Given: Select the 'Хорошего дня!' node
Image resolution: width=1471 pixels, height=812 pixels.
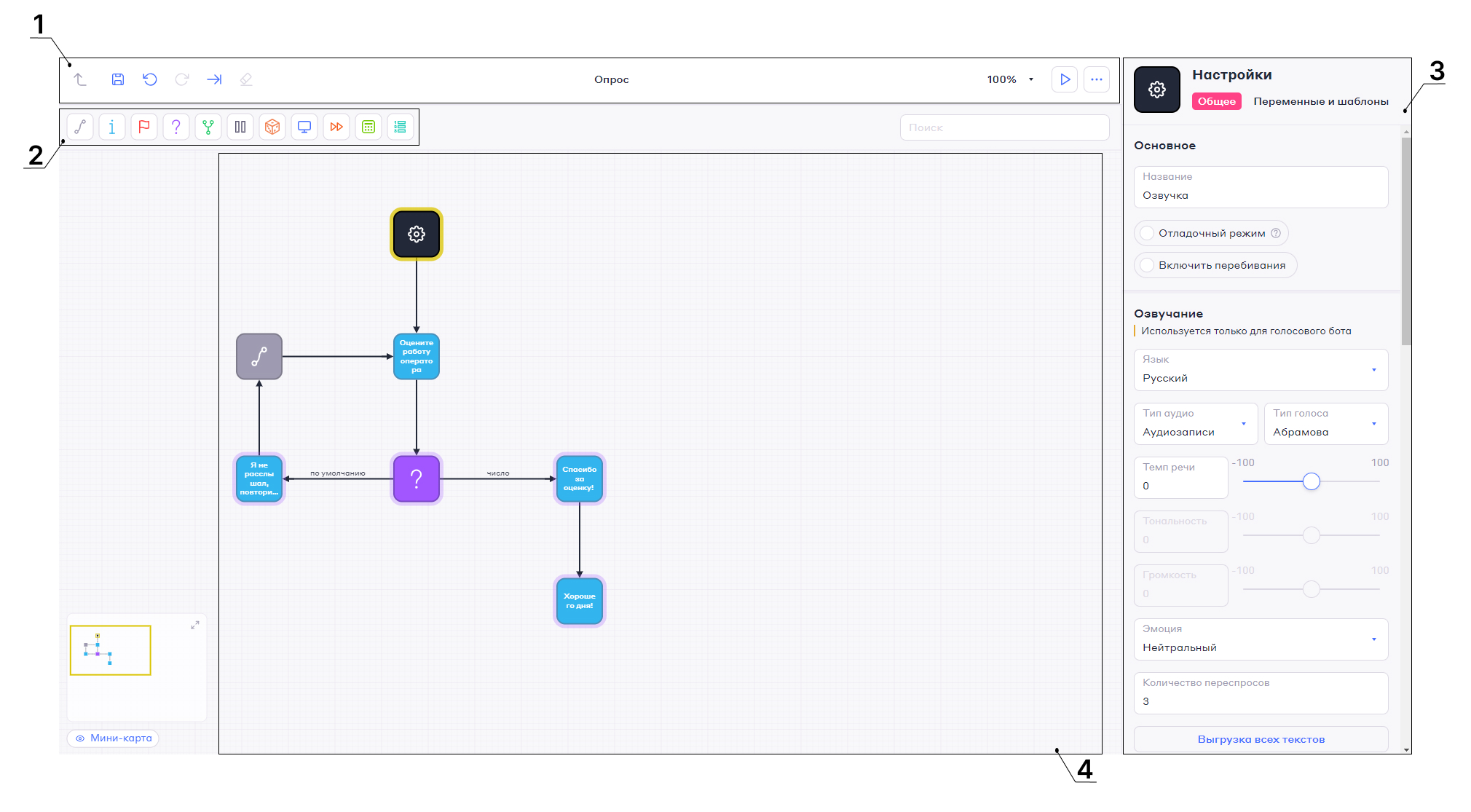Looking at the screenshot, I should tap(580, 601).
